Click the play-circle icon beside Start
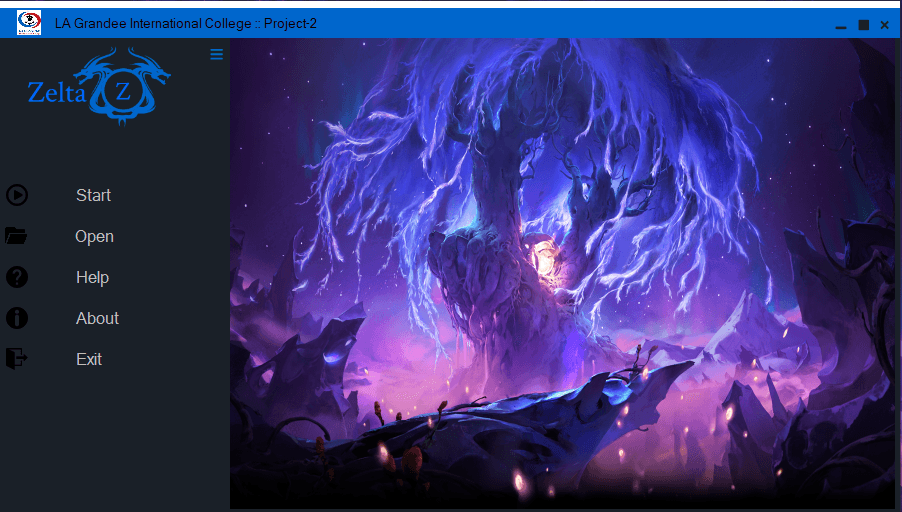902x512 pixels. tap(17, 196)
